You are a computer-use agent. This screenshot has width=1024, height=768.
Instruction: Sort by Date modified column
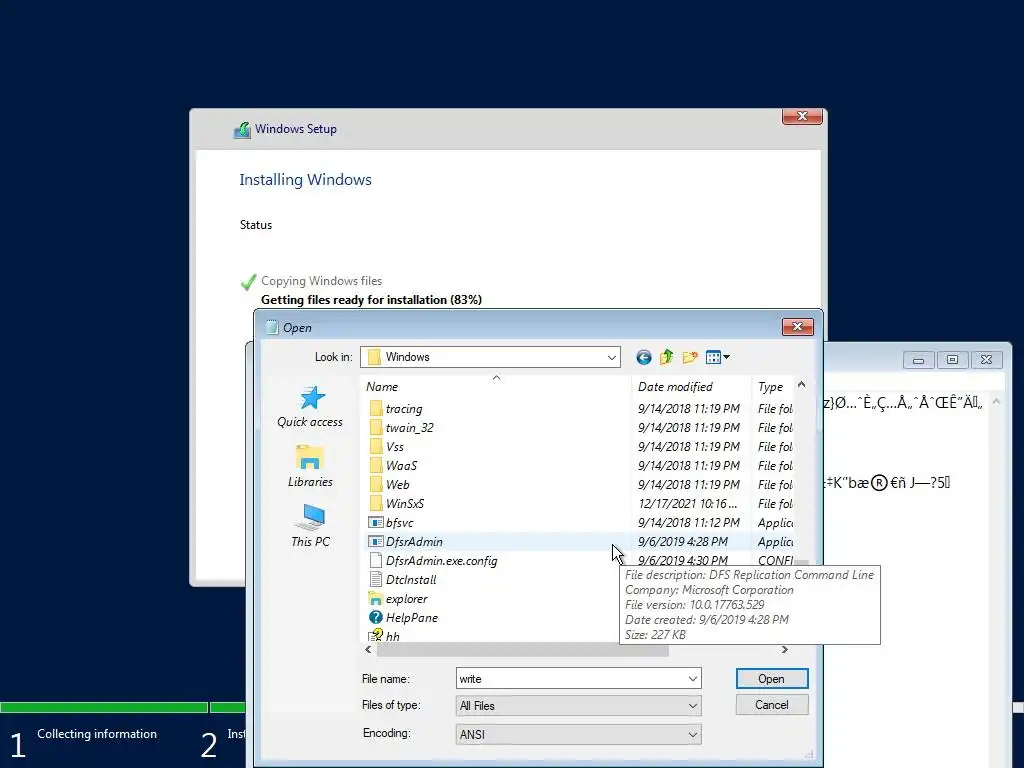691,387
